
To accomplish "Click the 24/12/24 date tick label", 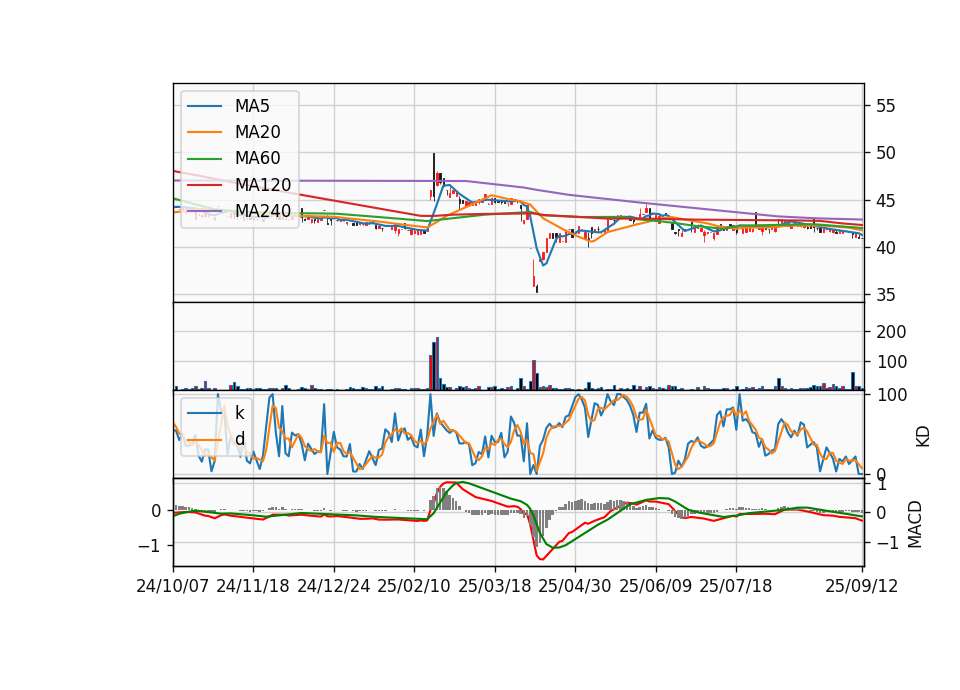I will click(334, 586).
